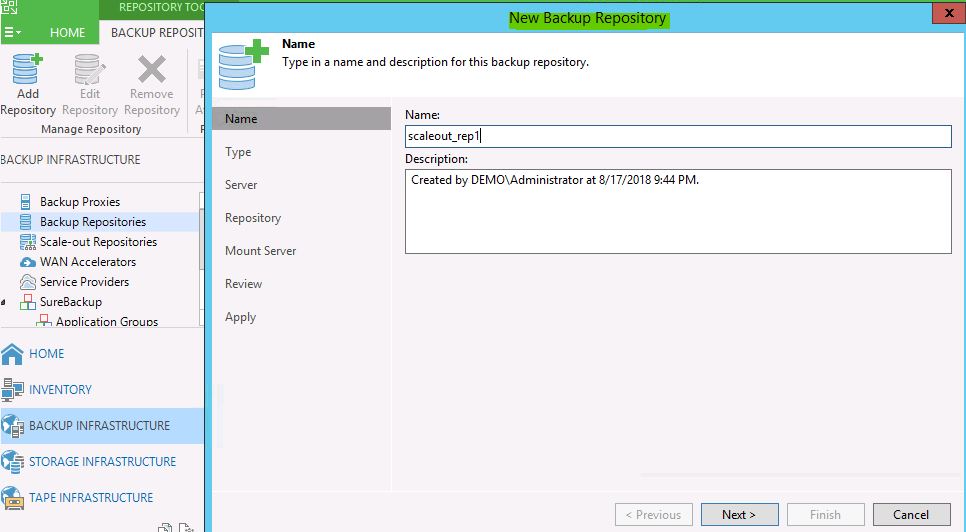Select Backup Repositories tree icon

point(25,222)
